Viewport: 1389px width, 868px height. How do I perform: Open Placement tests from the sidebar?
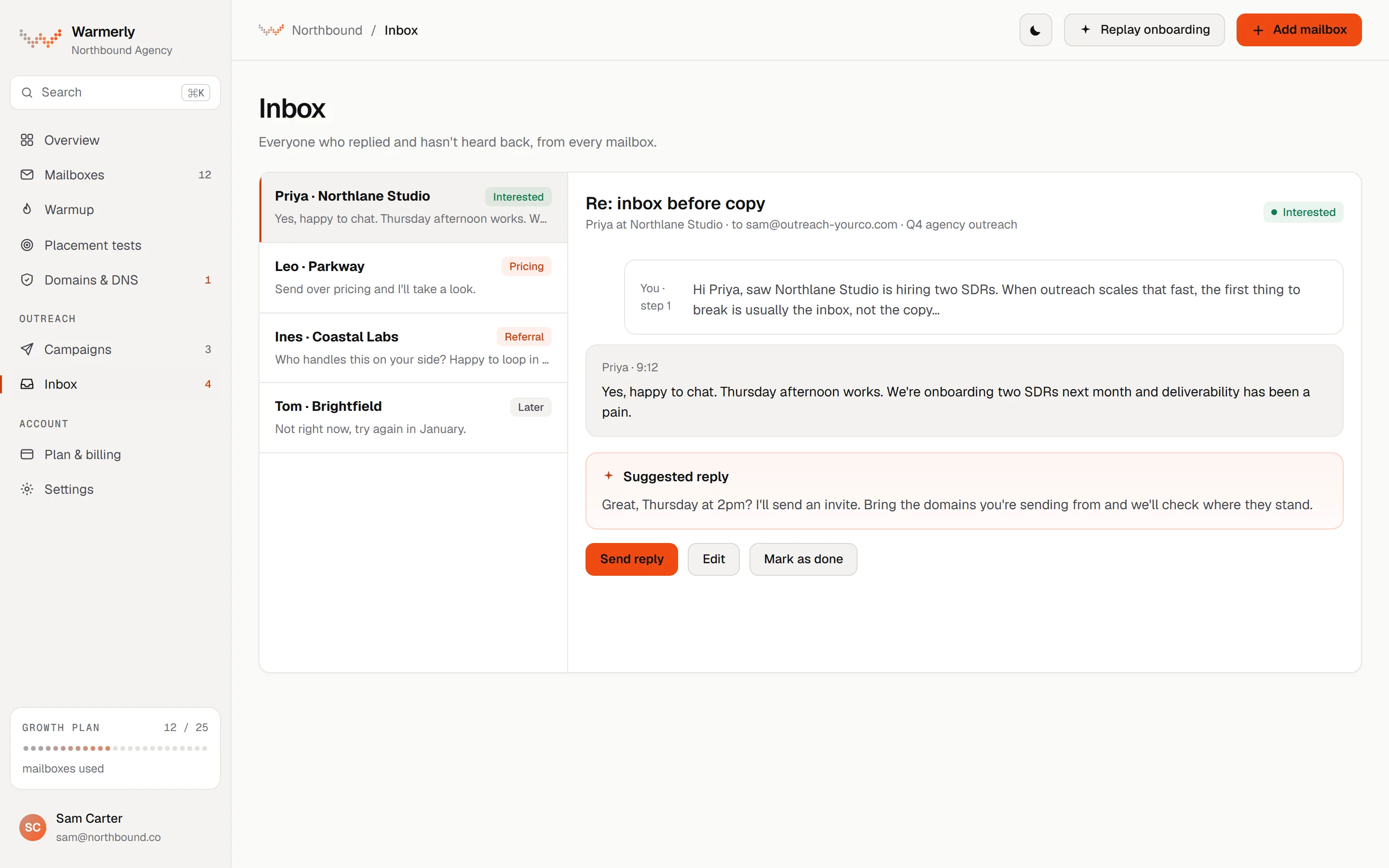pos(115,245)
